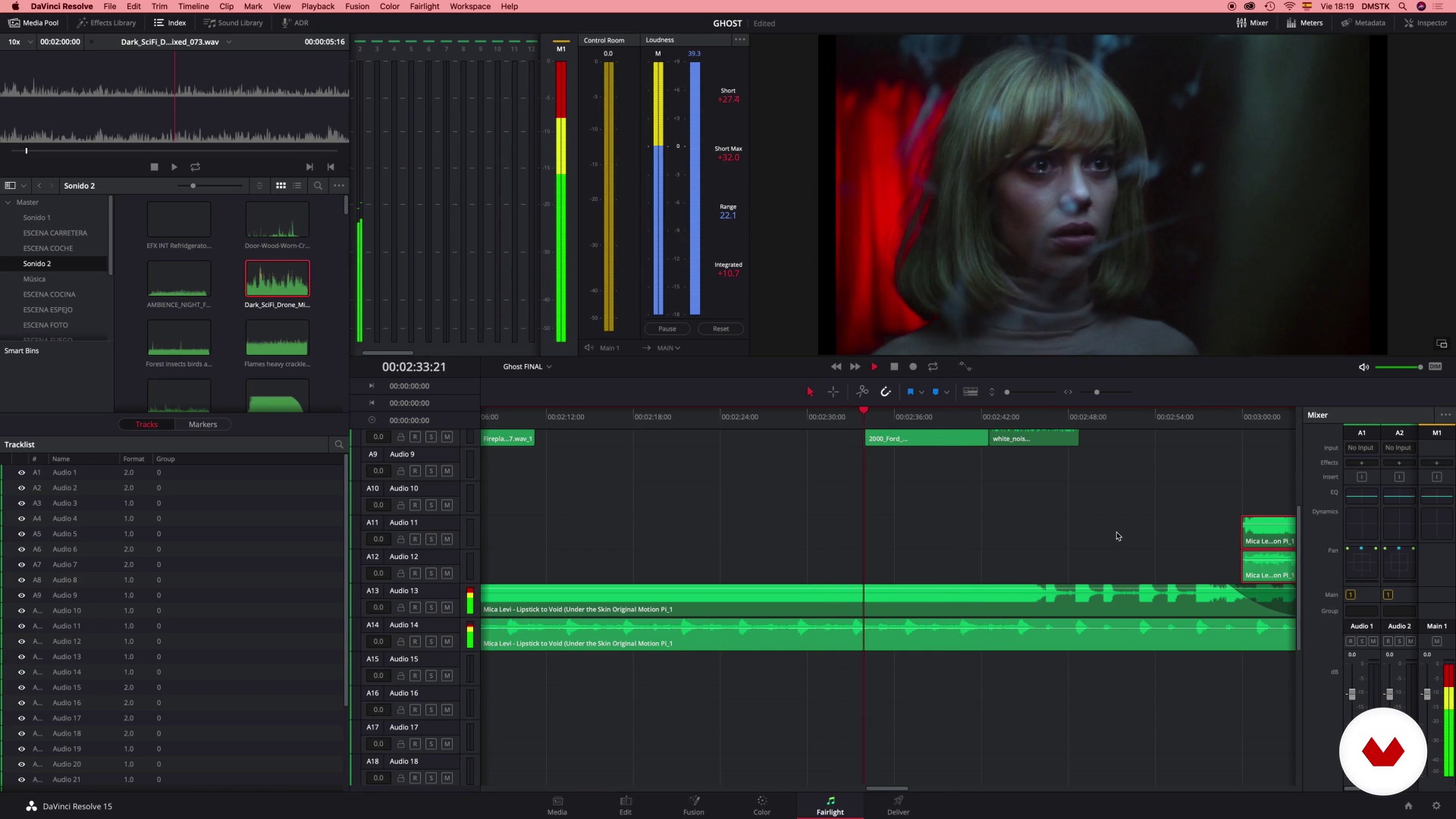Open the Effects Library panel
The width and height of the screenshot is (1456, 819).
tap(106, 23)
